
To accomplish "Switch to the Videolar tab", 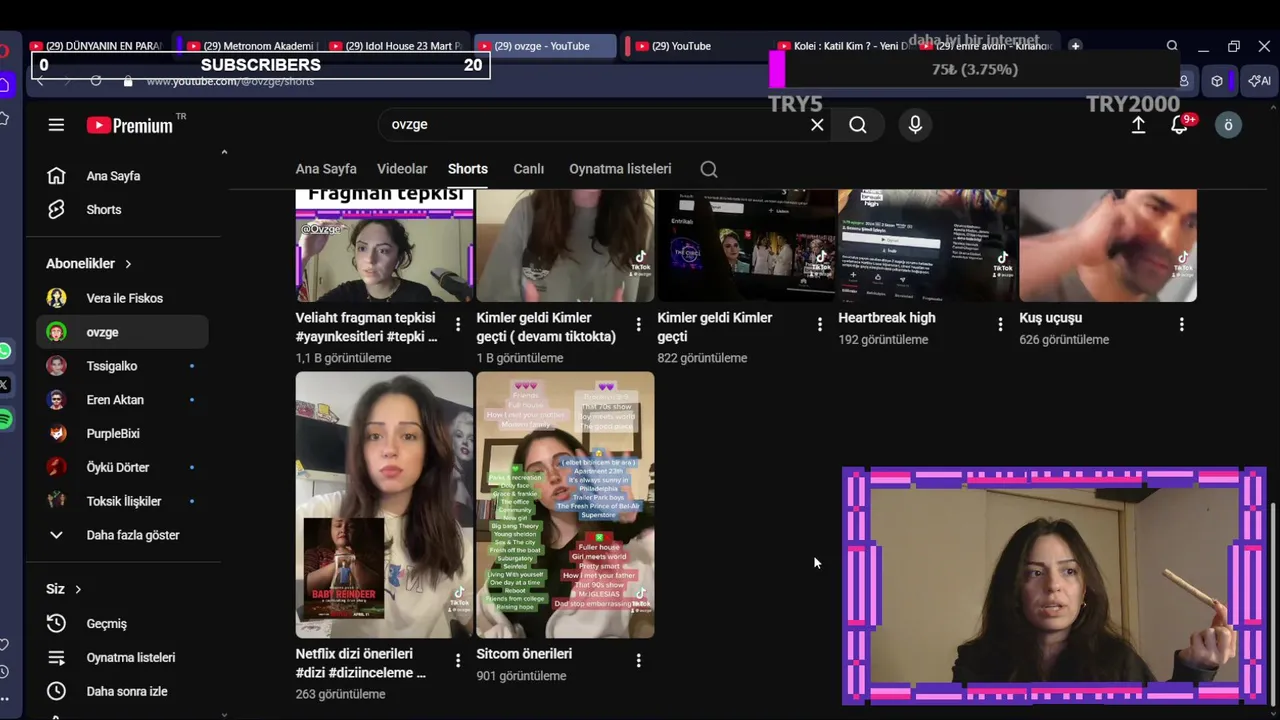I will tap(402, 169).
